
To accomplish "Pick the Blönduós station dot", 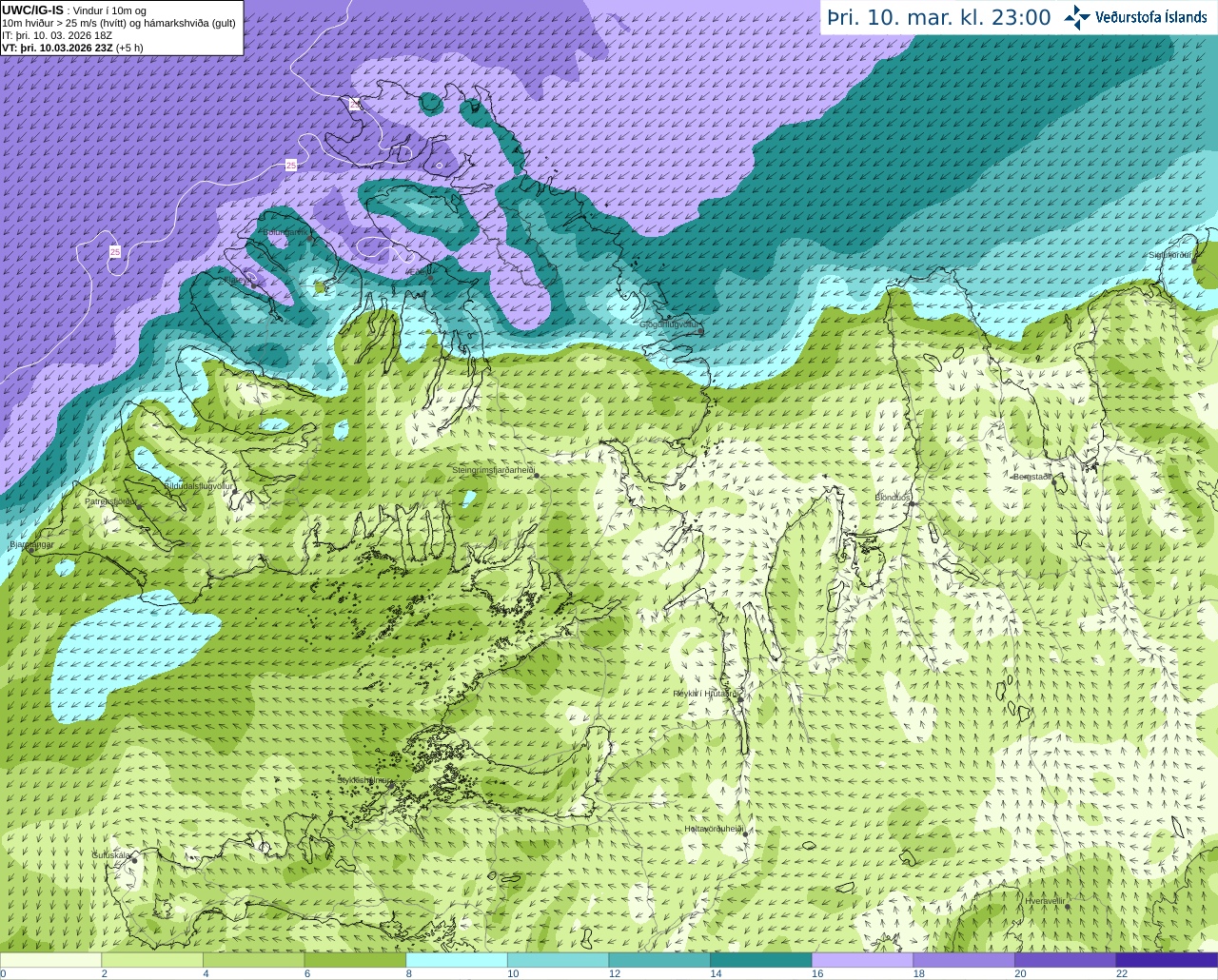I will pos(911,504).
